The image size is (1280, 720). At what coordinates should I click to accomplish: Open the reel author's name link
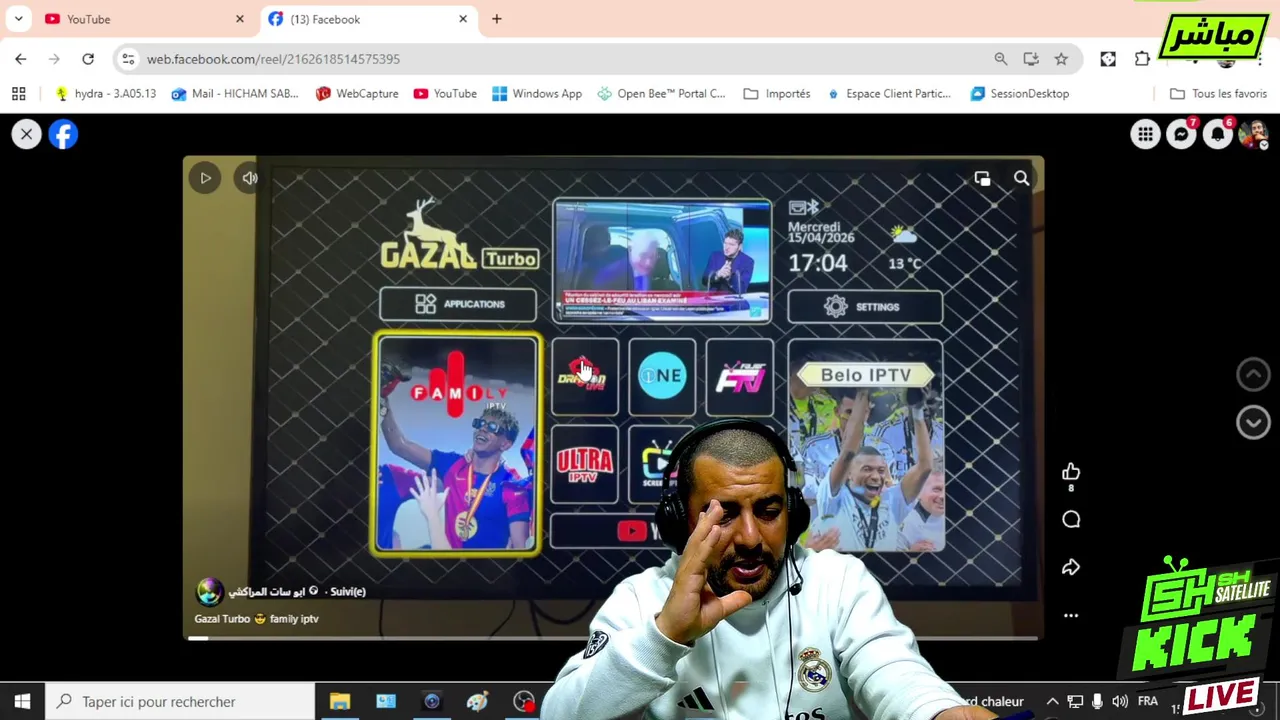click(267, 591)
